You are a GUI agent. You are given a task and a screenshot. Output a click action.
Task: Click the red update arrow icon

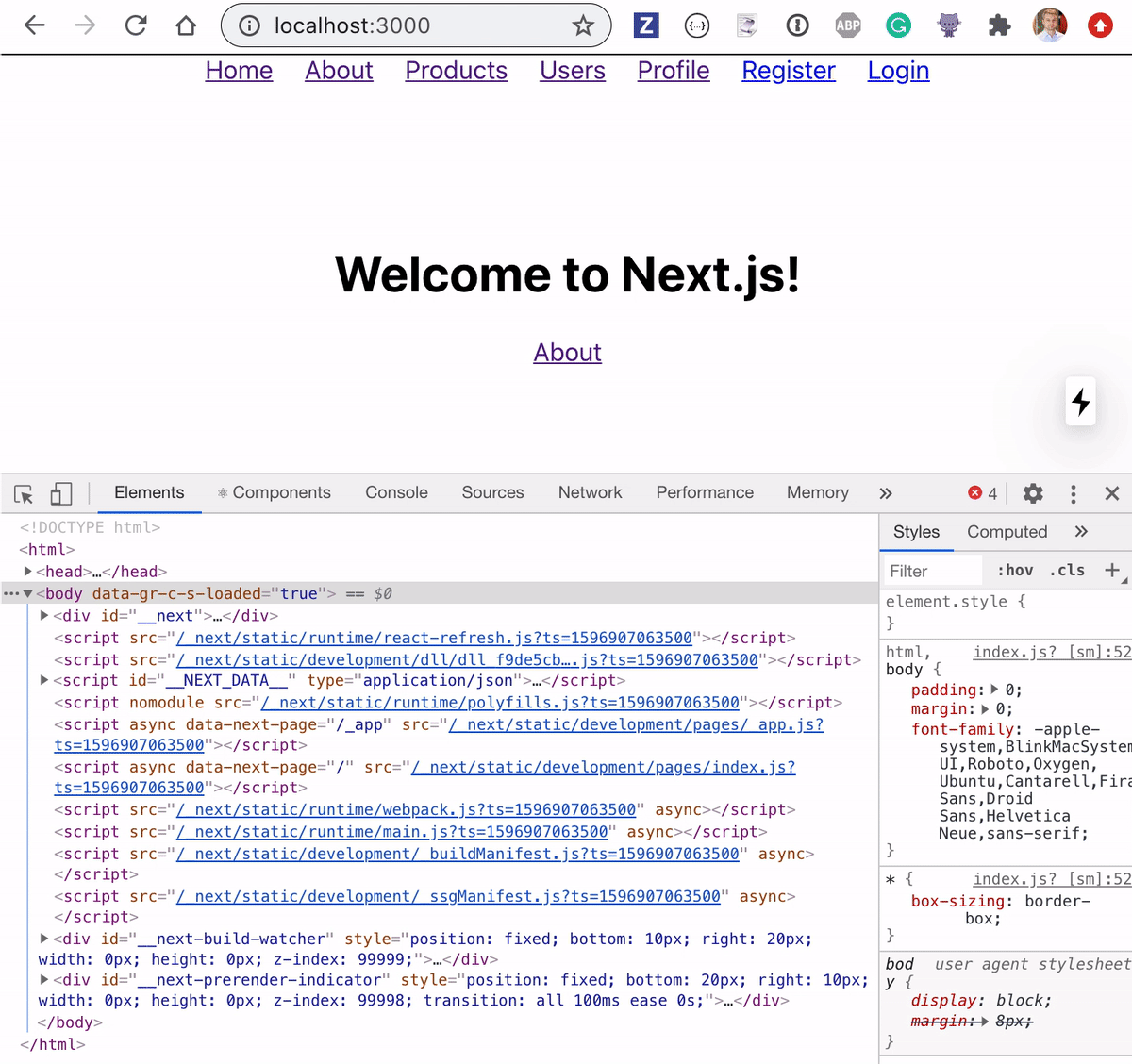point(1100,25)
